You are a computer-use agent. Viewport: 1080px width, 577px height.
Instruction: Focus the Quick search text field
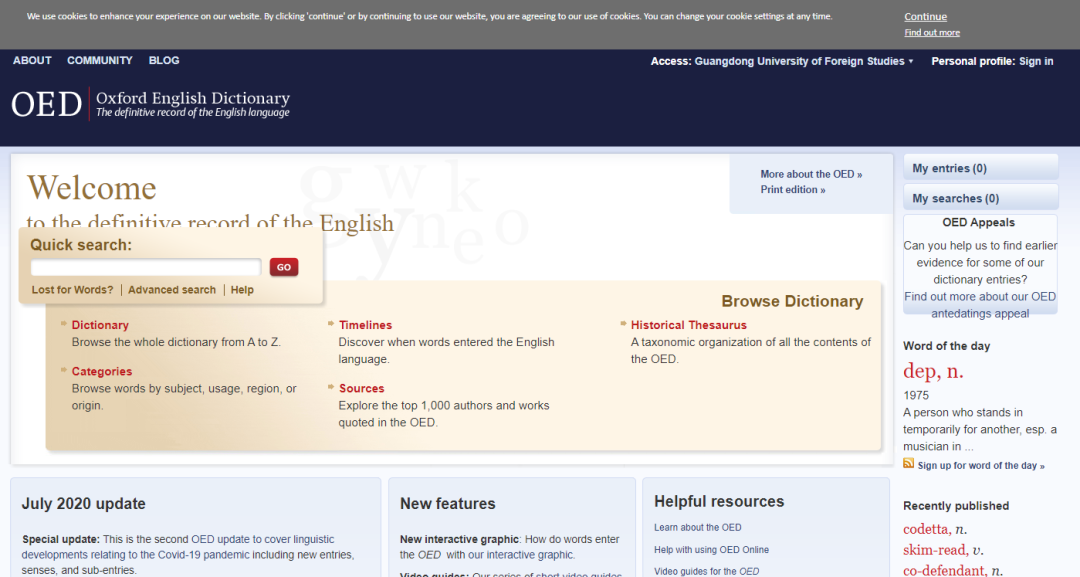146,267
